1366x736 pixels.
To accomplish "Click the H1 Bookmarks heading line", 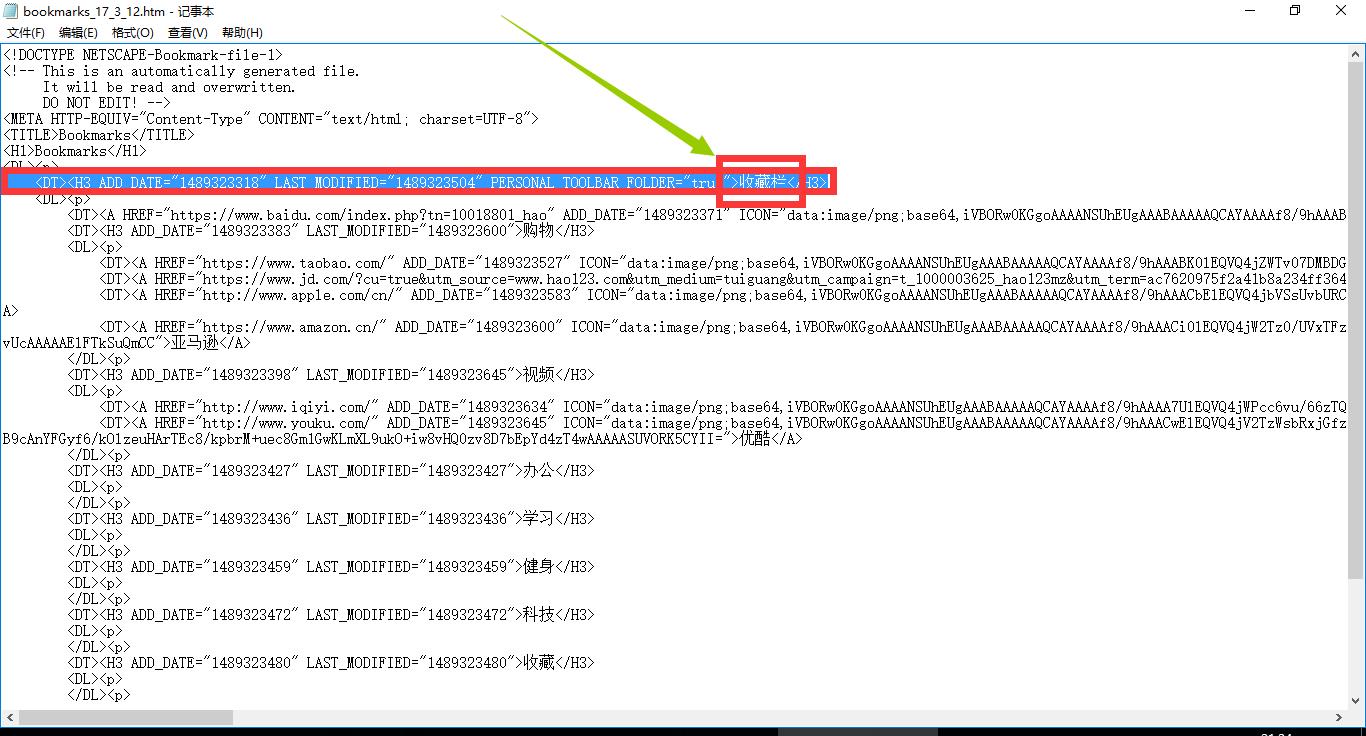I will tap(75, 151).
